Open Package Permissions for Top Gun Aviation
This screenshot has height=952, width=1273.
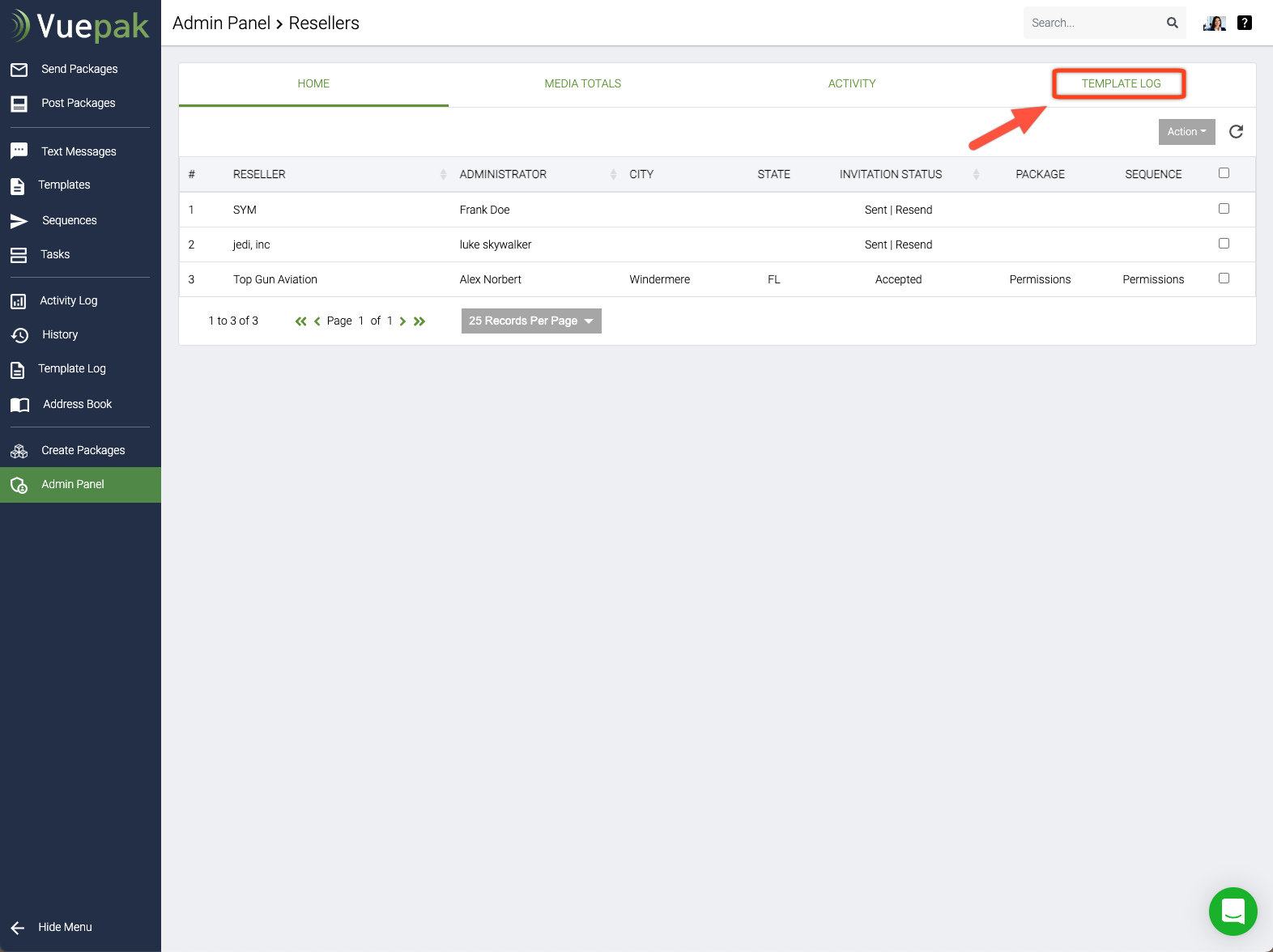(1040, 279)
